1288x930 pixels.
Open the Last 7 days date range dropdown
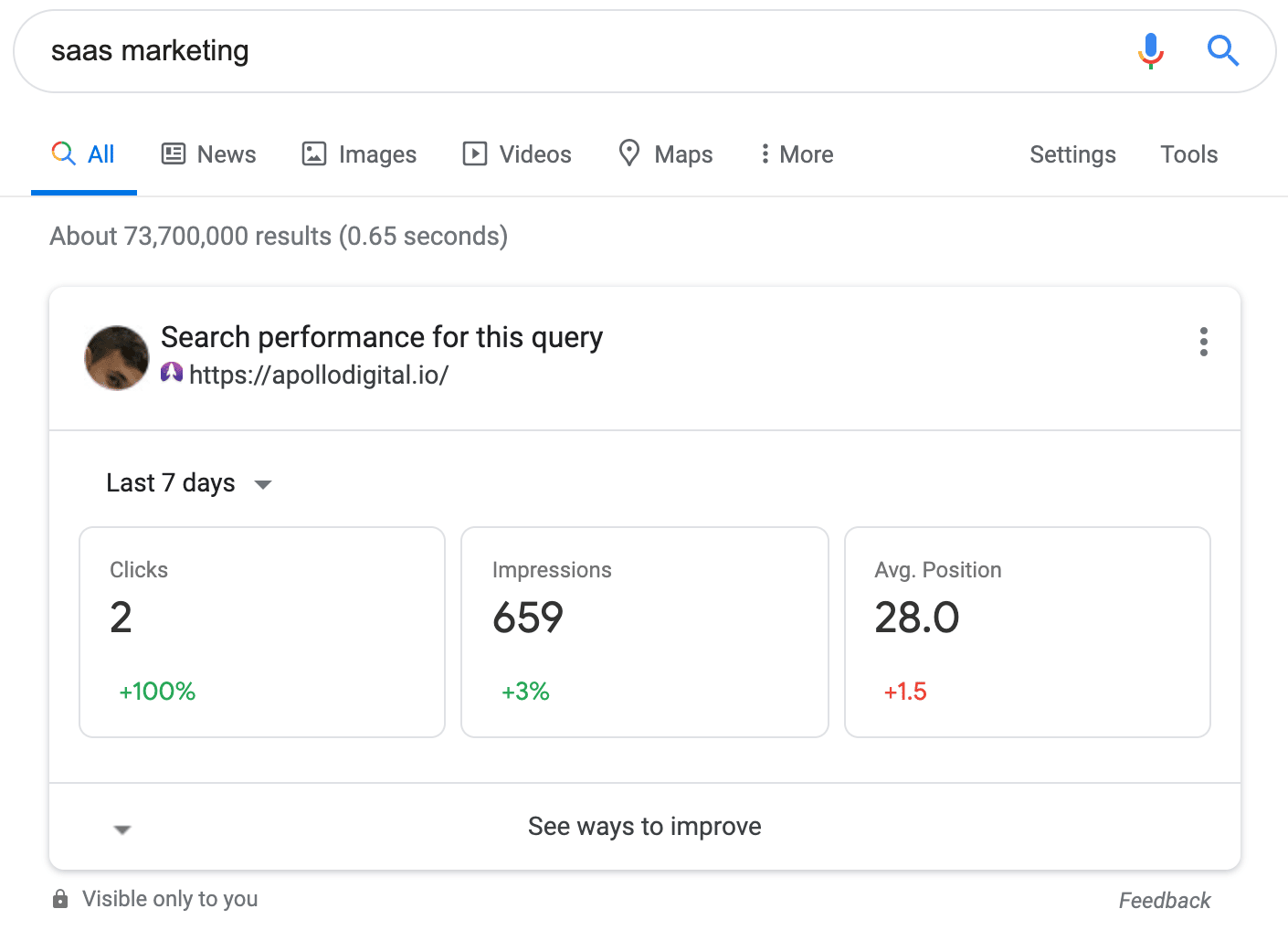pyautogui.click(x=189, y=483)
